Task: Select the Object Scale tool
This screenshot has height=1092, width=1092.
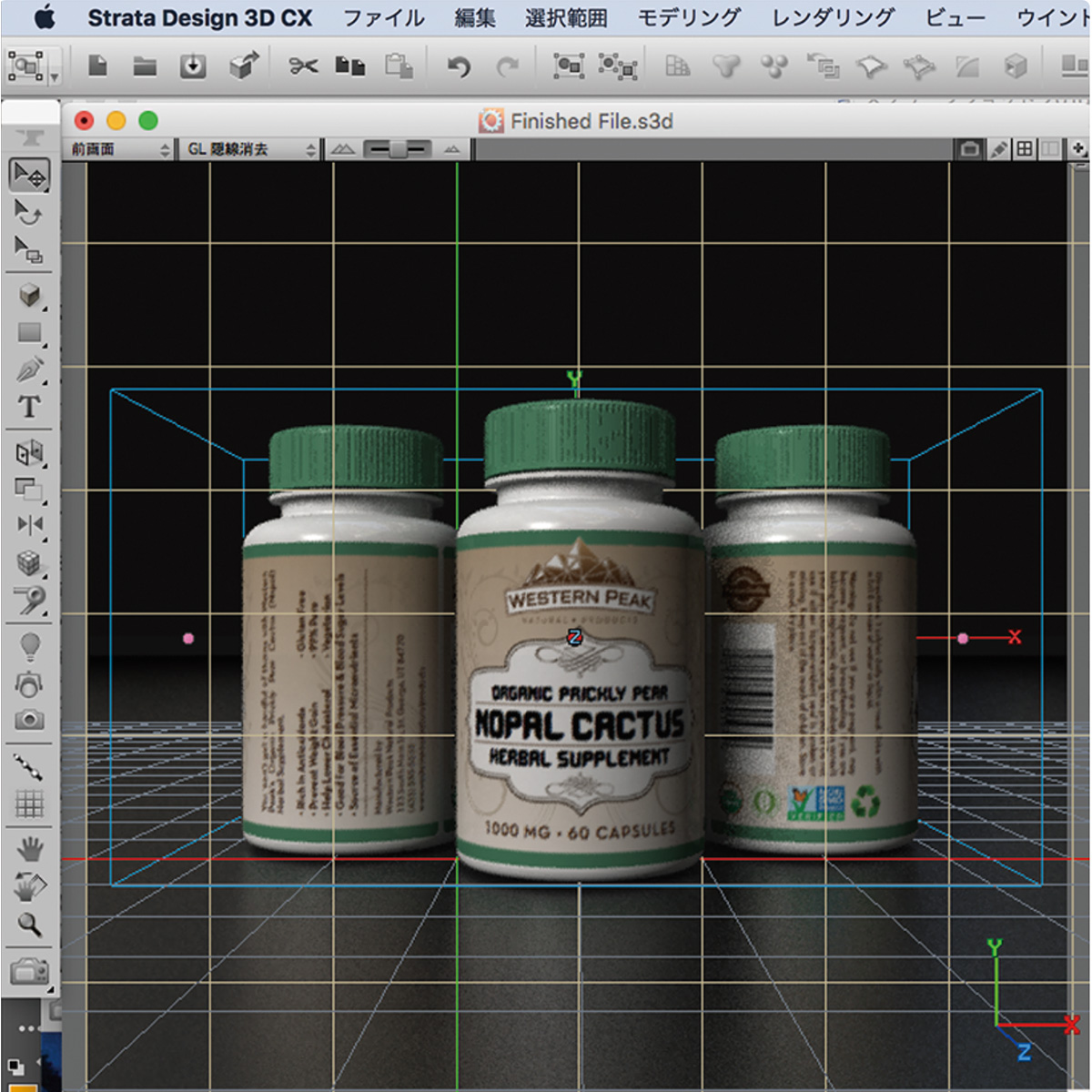Action: 29,249
